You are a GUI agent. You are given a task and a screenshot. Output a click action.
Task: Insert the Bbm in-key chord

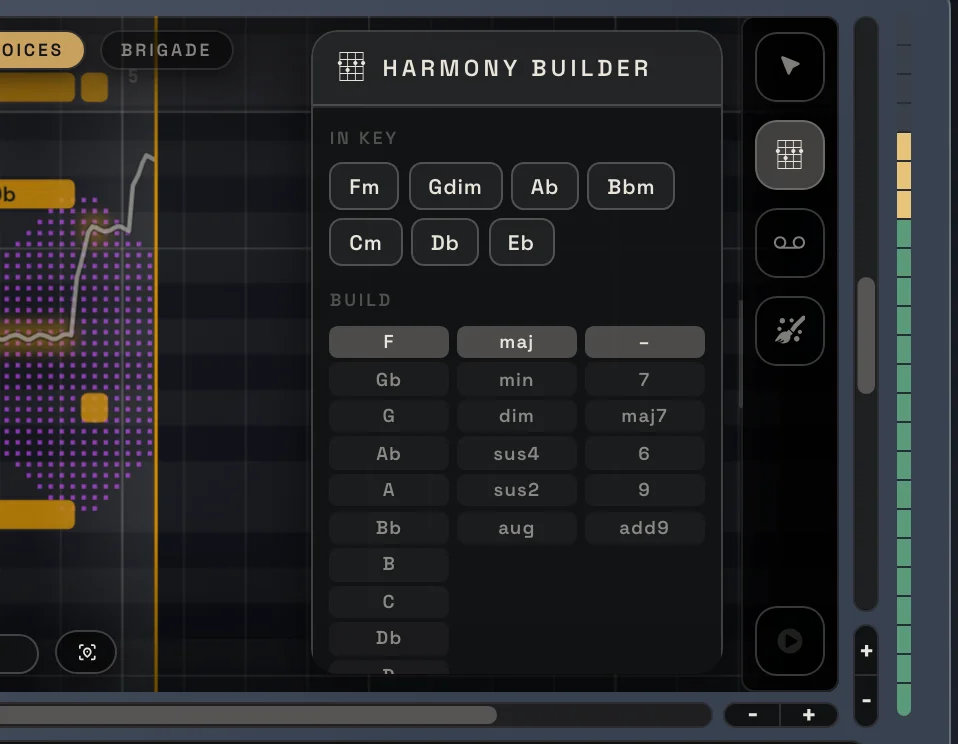(x=631, y=186)
